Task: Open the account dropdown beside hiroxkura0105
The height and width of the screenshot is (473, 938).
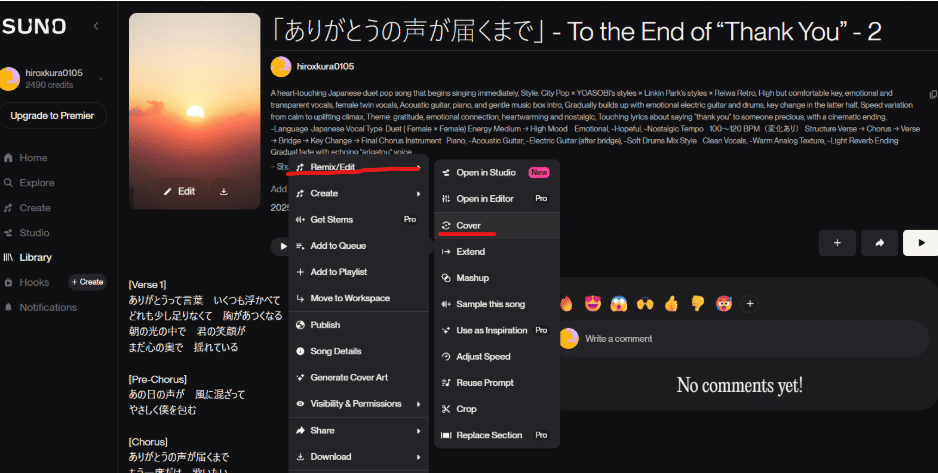Action: coord(100,79)
